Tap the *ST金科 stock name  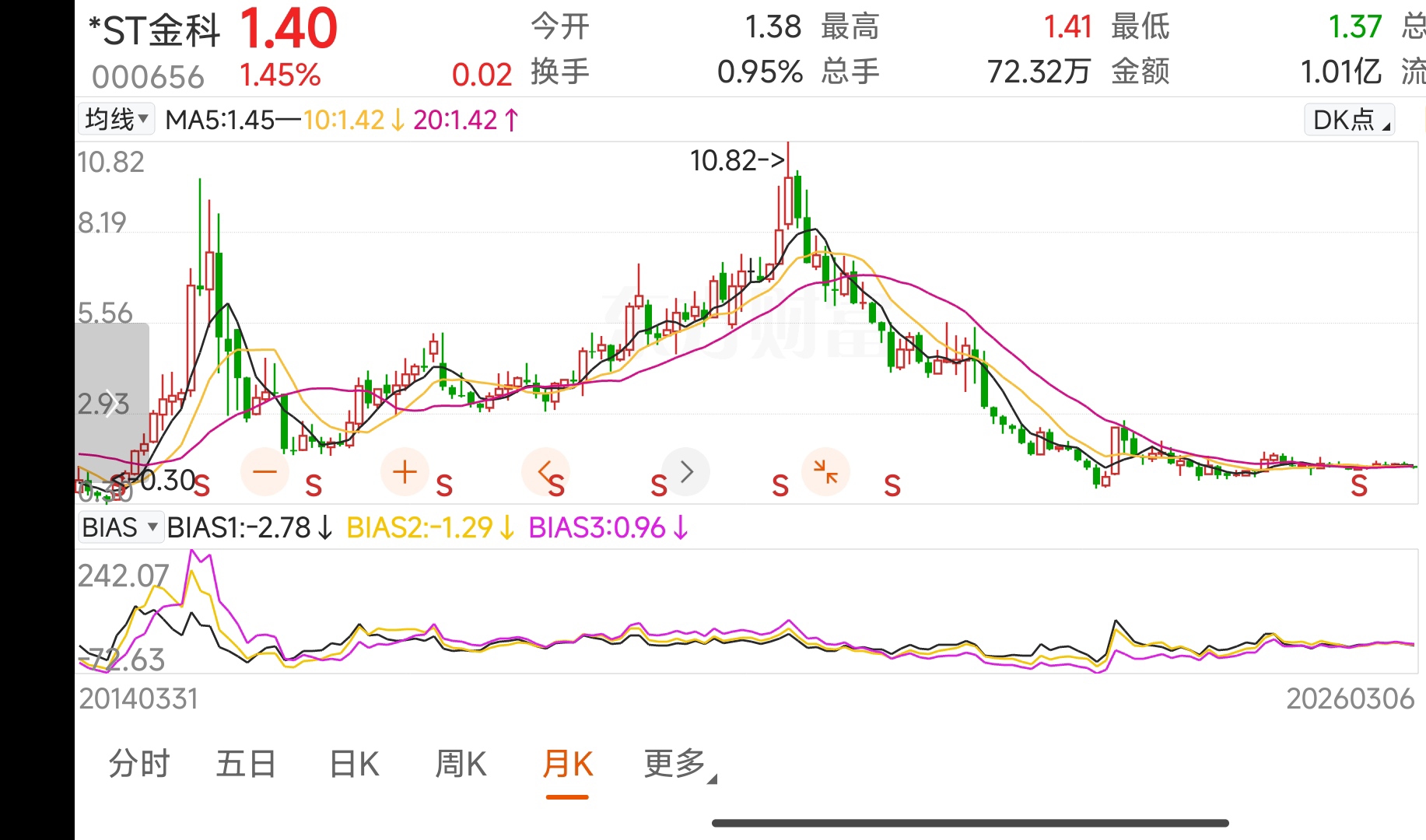(154, 31)
